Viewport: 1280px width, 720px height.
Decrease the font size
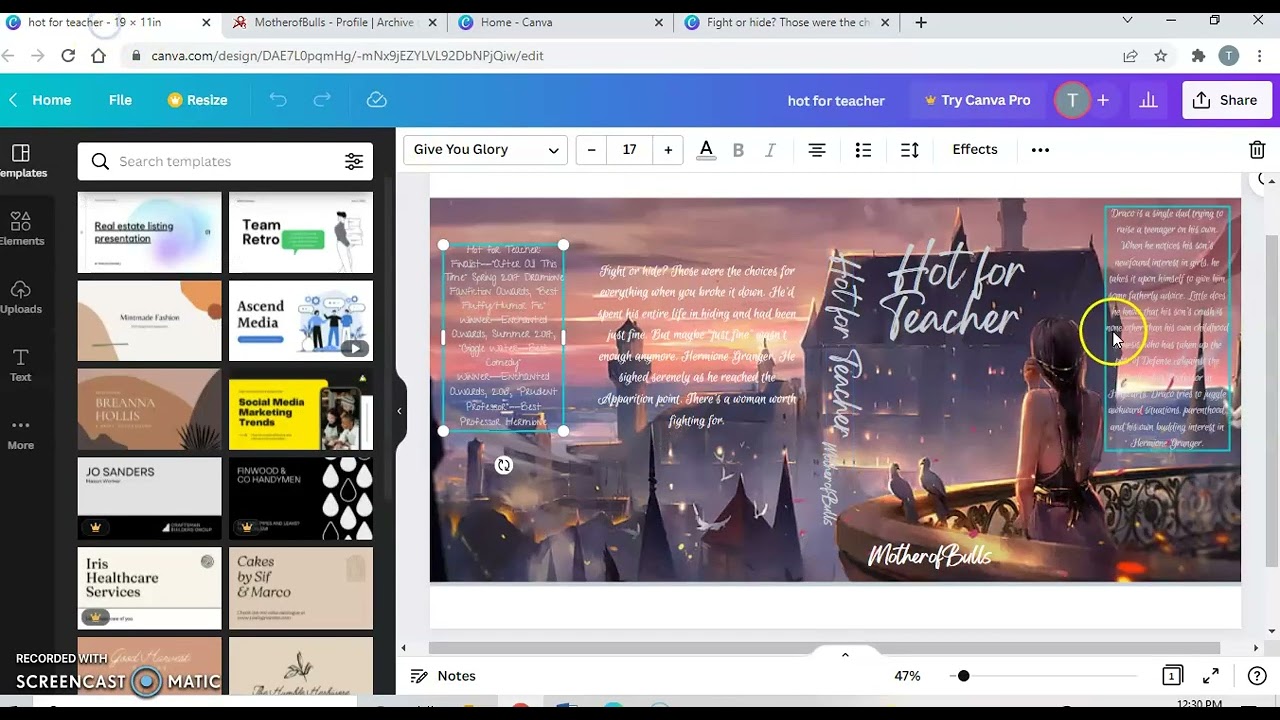pos(591,150)
